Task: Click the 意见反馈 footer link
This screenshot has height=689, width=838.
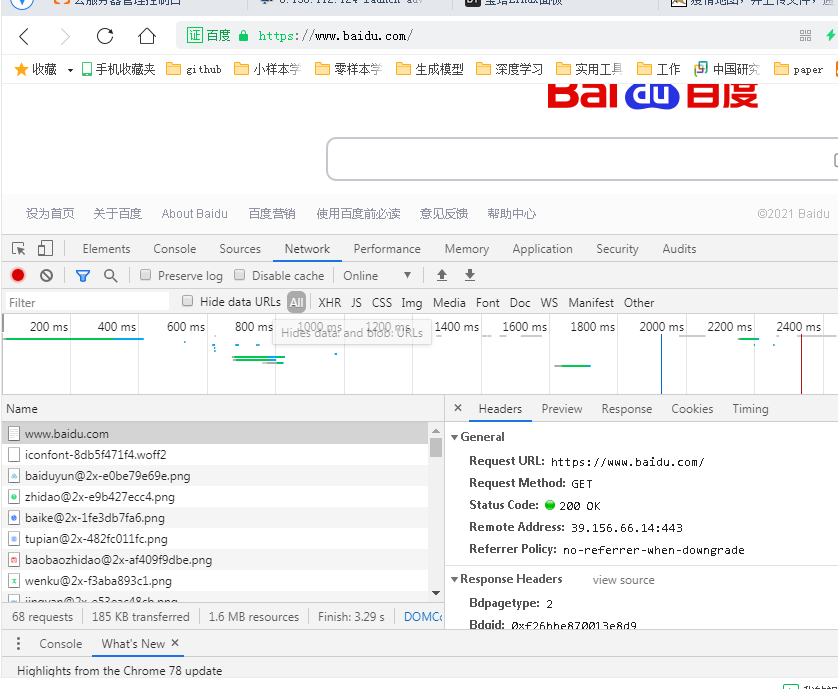Action: pyautogui.click(x=444, y=214)
